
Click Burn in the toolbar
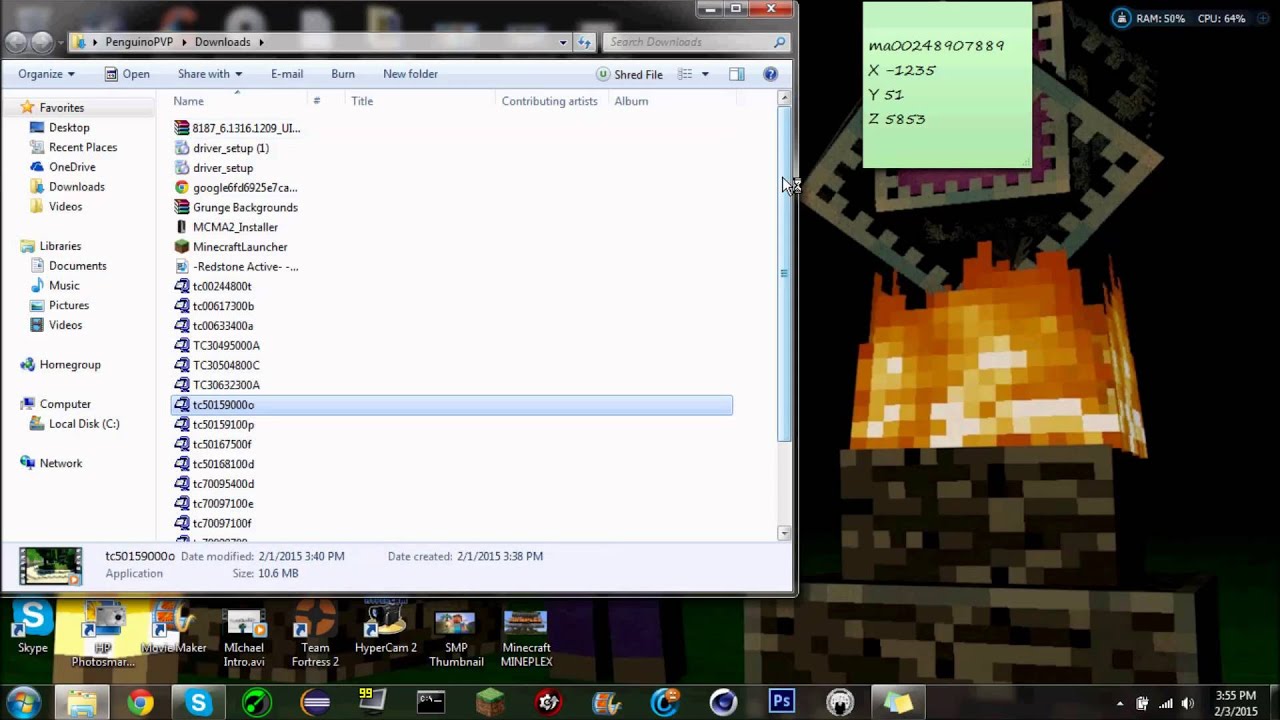343,74
